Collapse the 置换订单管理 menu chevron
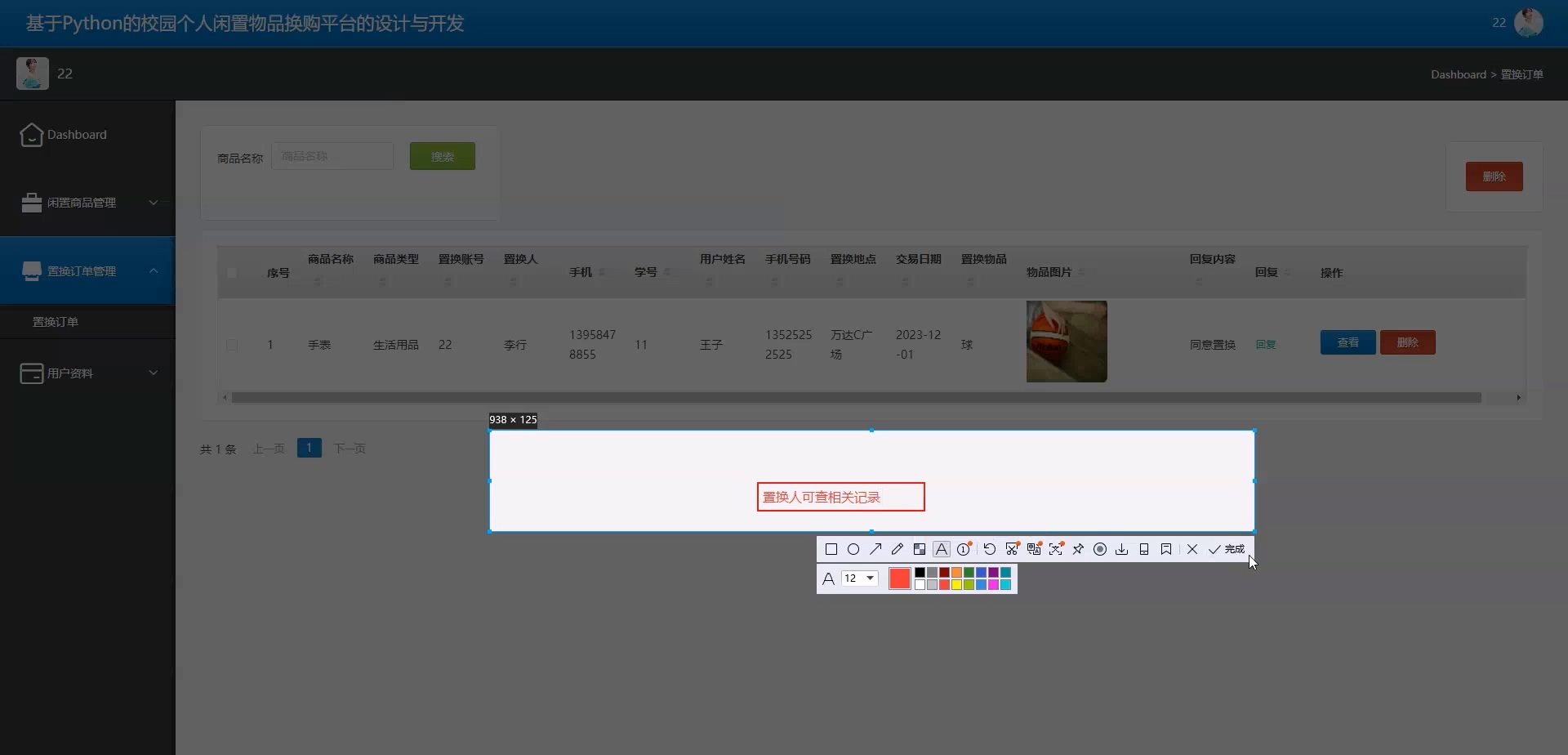This screenshot has height=755, width=1568. coord(153,270)
